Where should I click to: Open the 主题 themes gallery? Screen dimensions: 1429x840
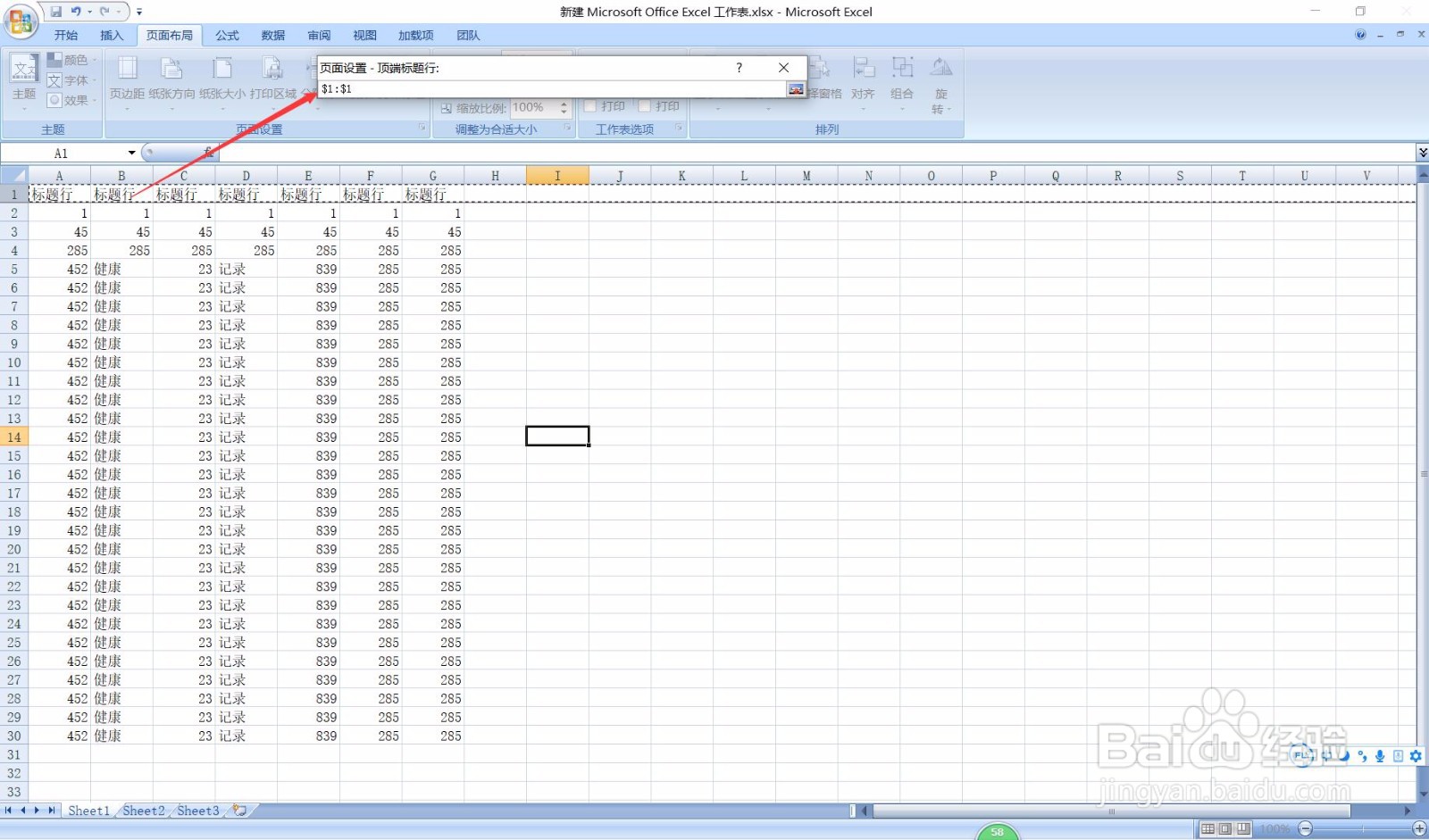pyautogui.click(x=24, y=82)
